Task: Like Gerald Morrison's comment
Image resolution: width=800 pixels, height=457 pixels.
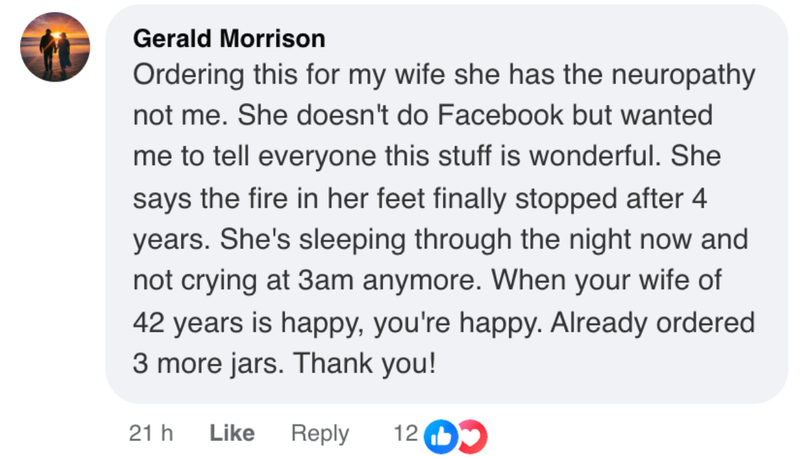Action: click(x=232, y=433)
